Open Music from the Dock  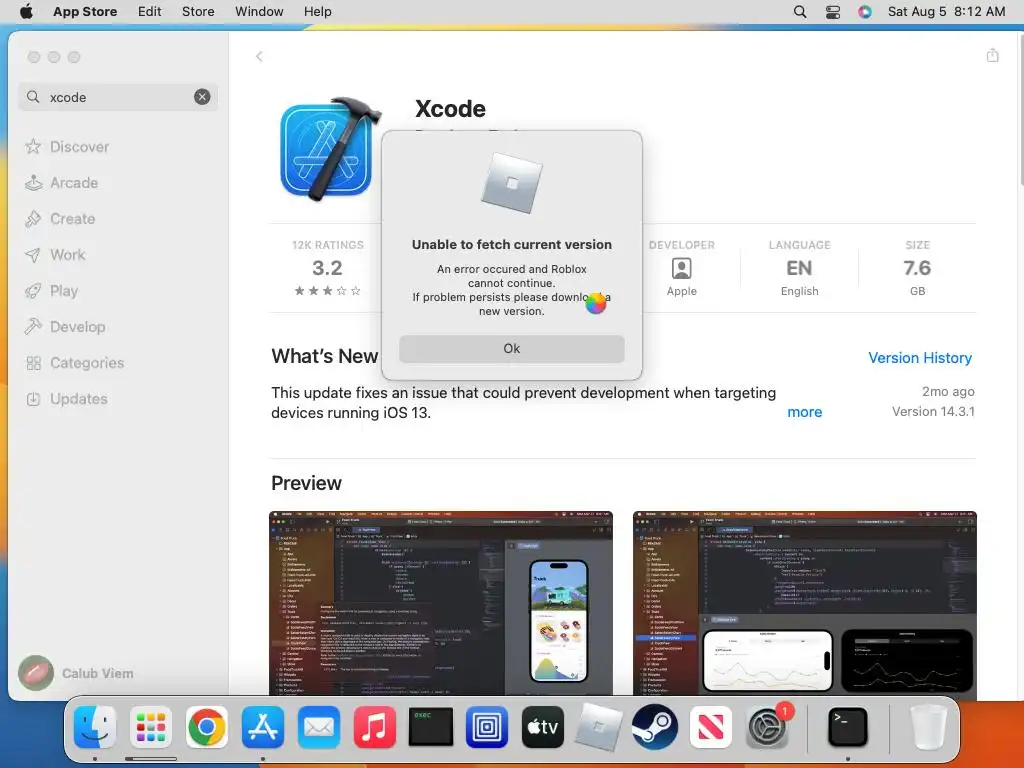pyautogui.click(x=375, y=727)
